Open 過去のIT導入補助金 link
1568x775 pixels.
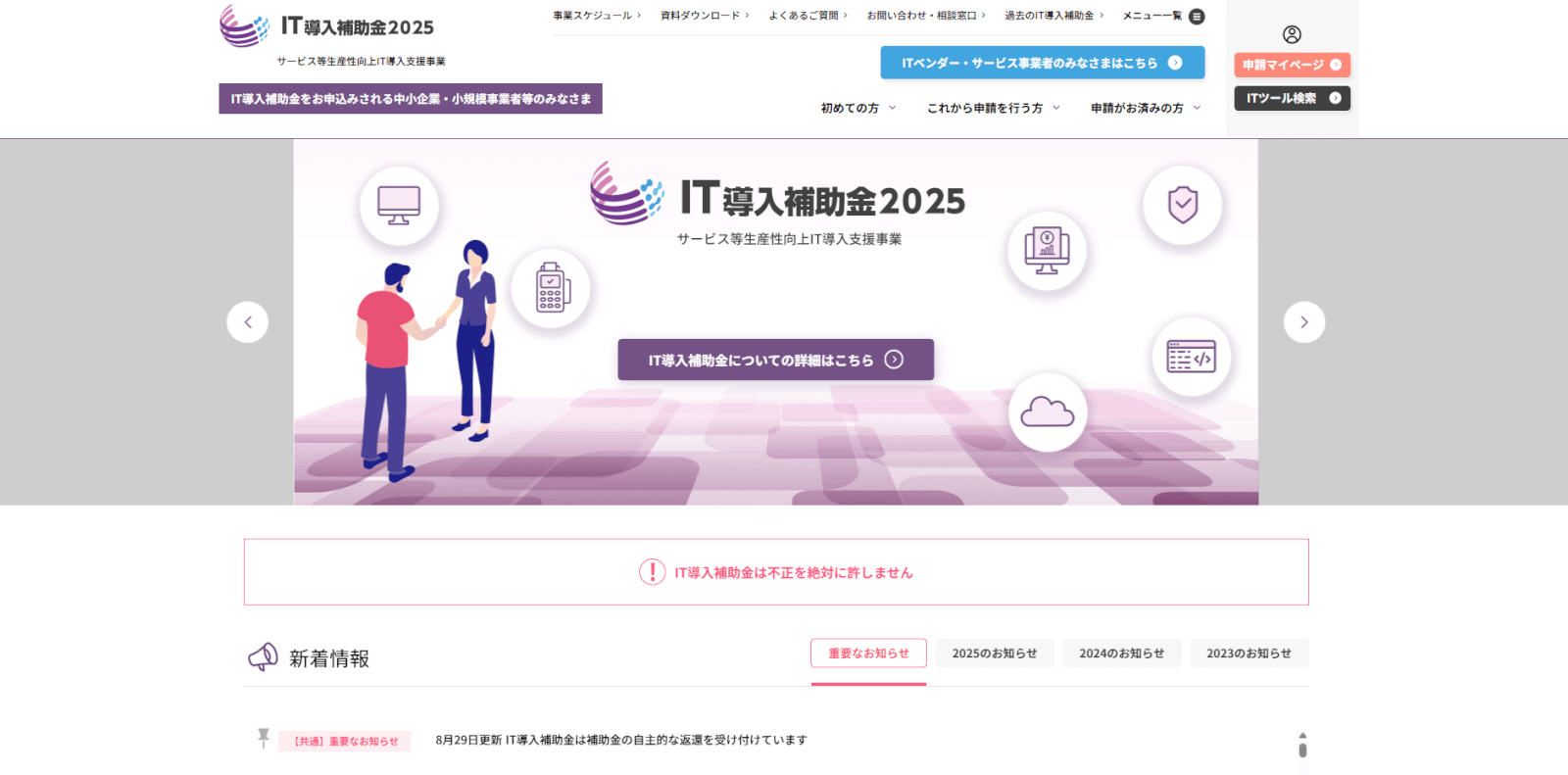1053,16
